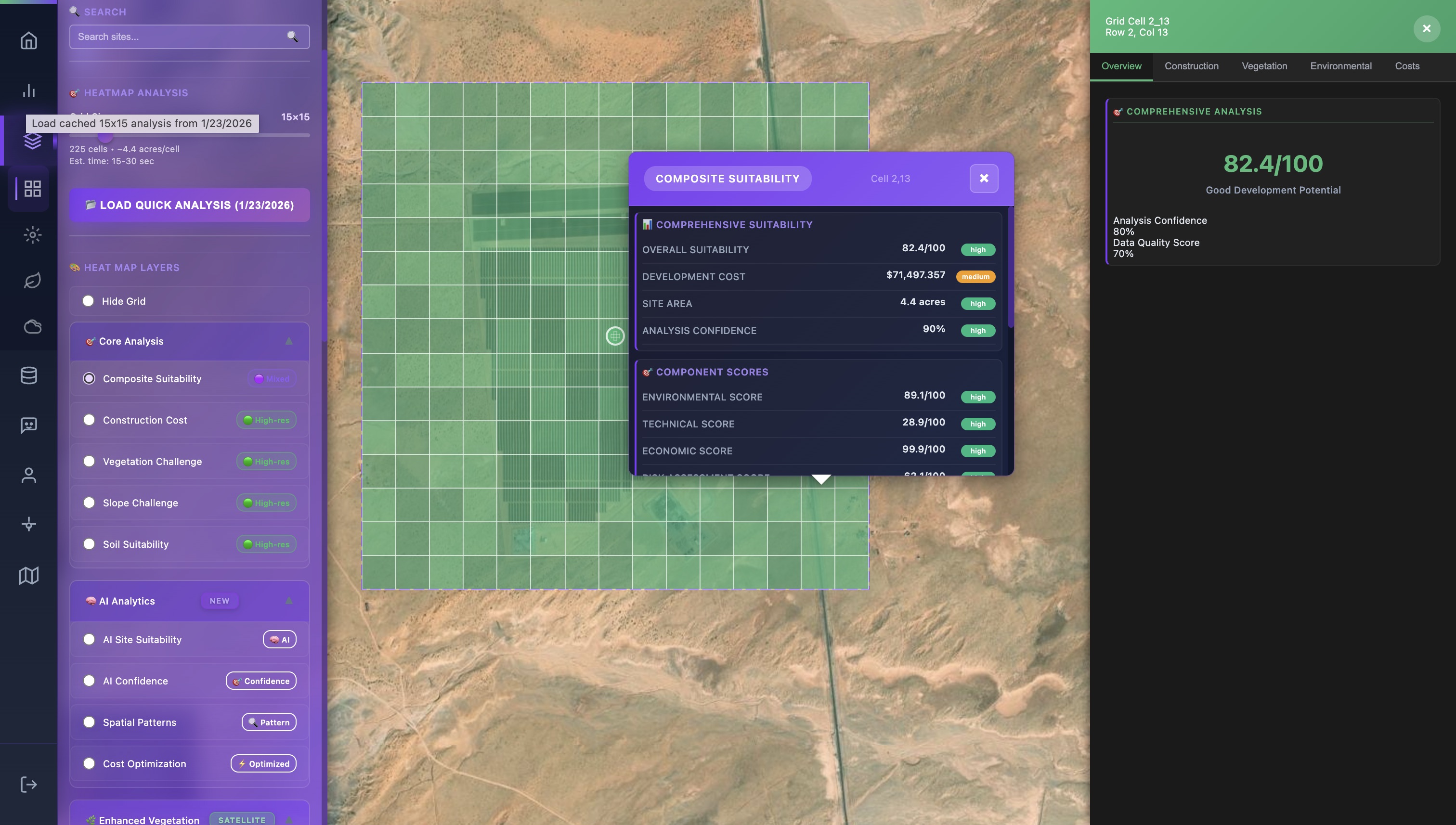
Task: Collapse the Core Analysis section
Action: (289, 341)
